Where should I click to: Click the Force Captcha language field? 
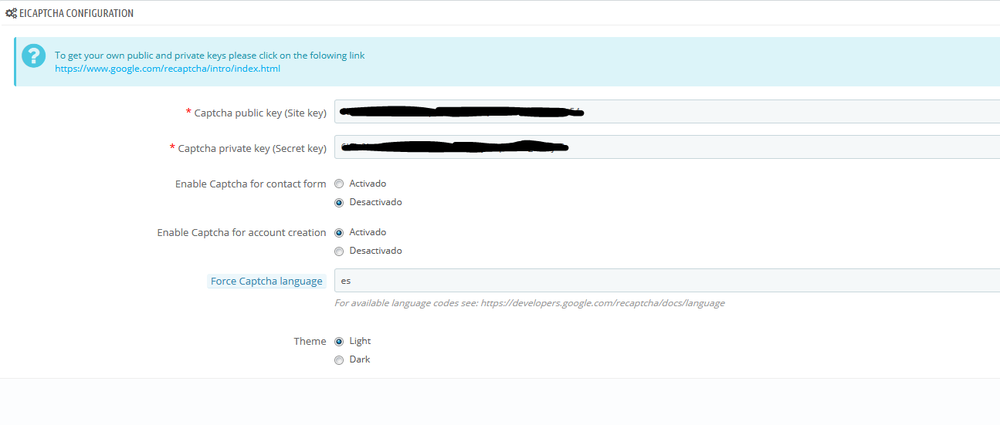[x=666, y=281]
